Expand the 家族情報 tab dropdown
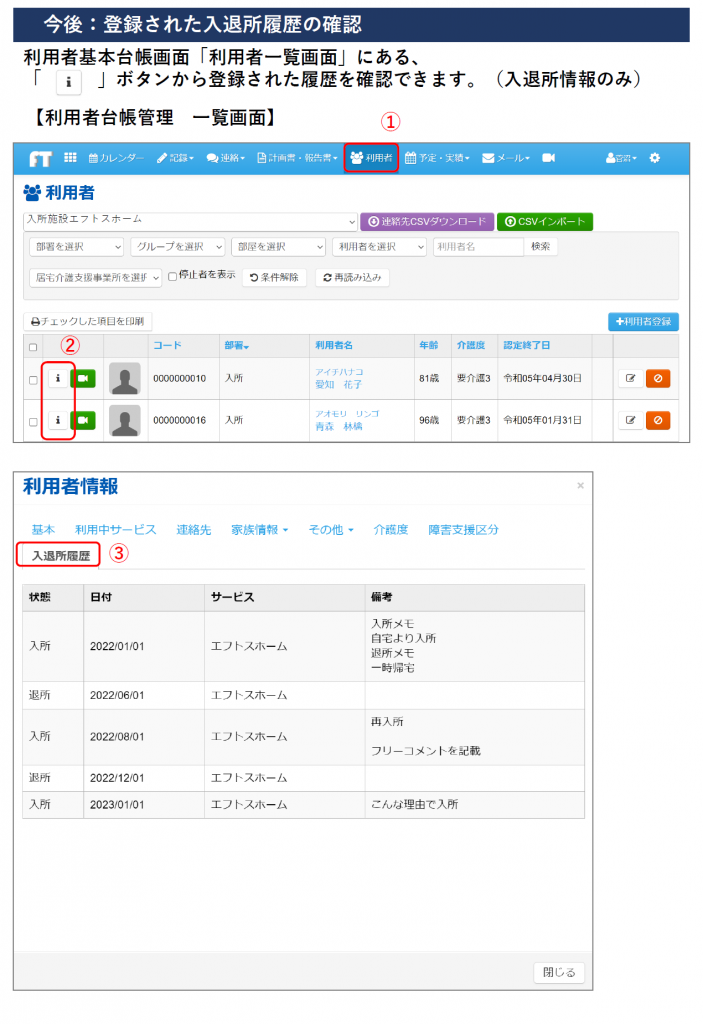This screenshot has width=703, height=1024. click(259, 530)
